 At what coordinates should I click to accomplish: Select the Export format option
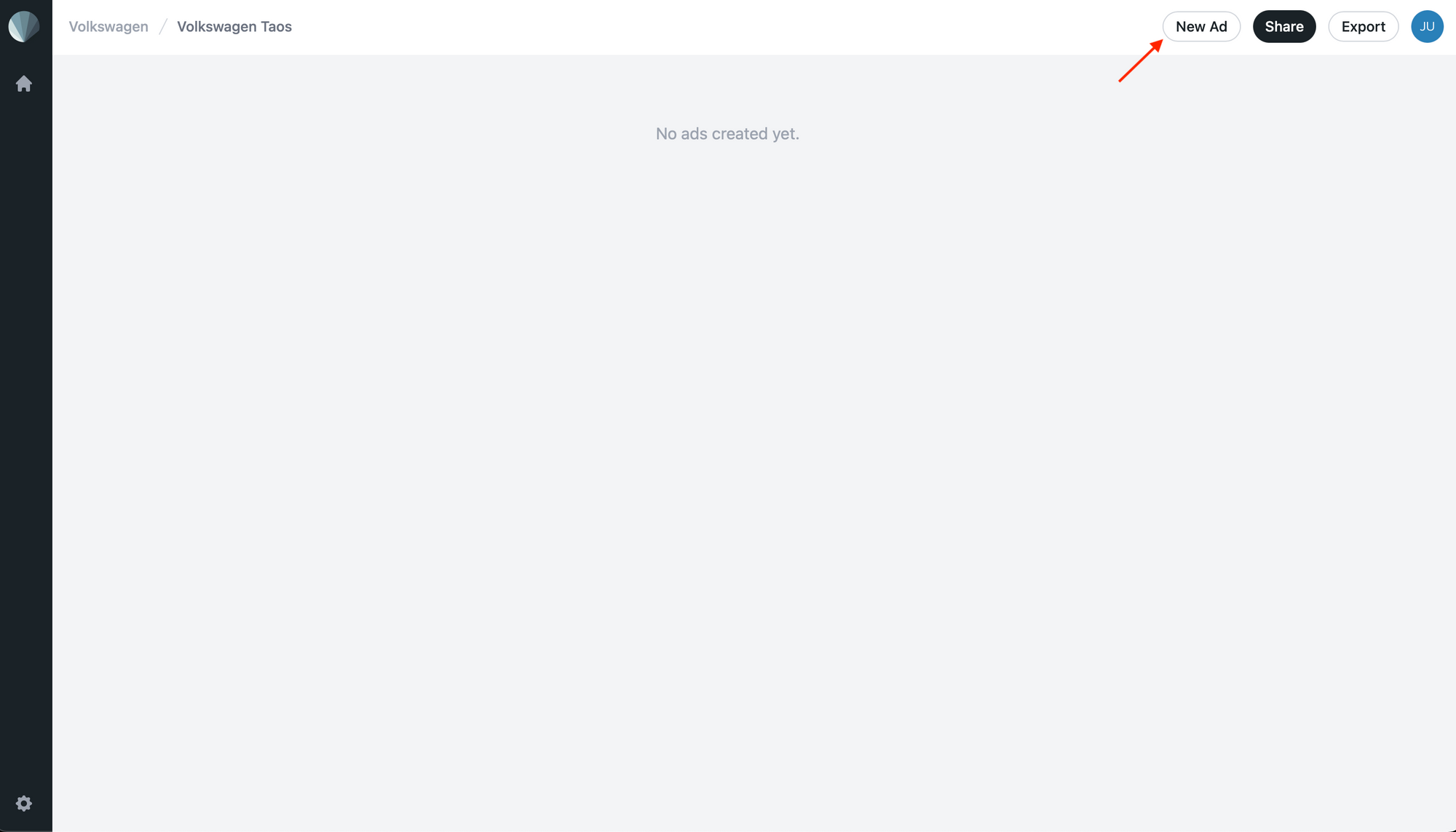(1363, 26)
